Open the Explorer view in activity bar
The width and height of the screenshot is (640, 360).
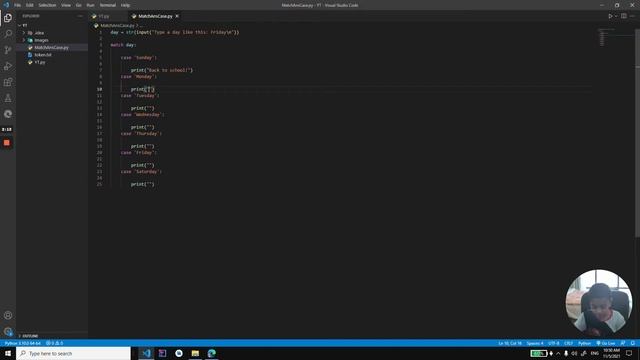tap(8, 18)
